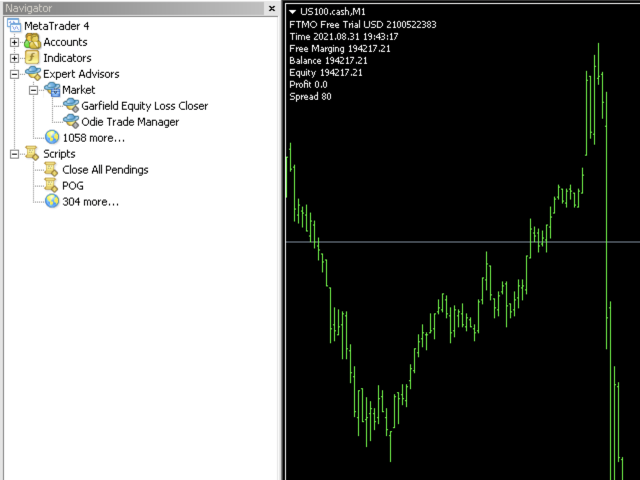Click the Expert Advisors group icon
640x480 pixels.
32,74
